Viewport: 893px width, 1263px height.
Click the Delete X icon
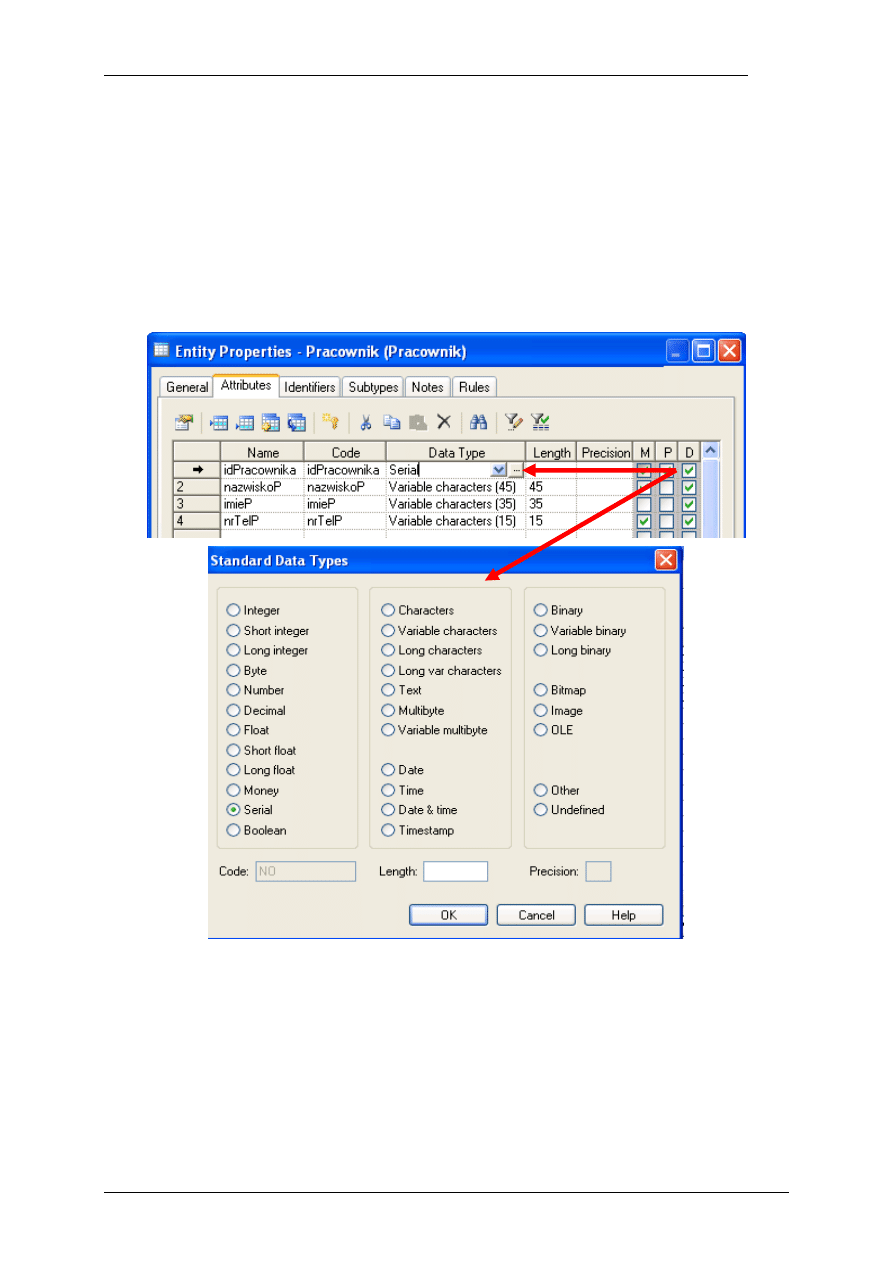tap(444, 423)
